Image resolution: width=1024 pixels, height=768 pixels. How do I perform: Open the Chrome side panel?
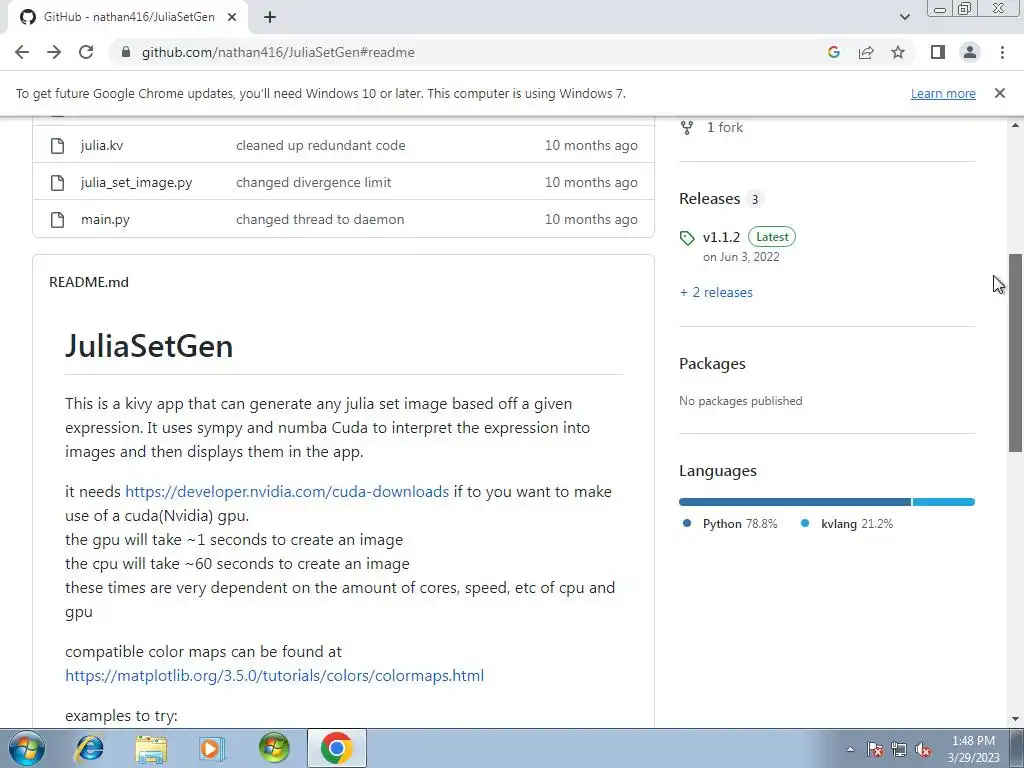click(x=938, y=52)
